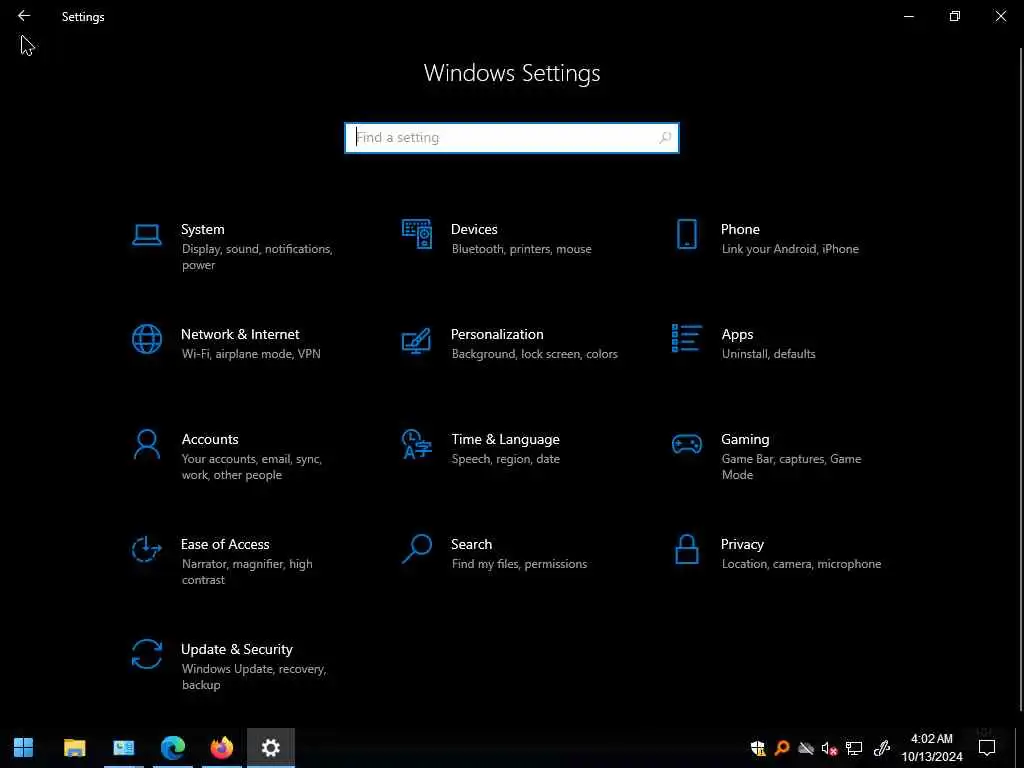Click the Settings gear taskbar button
1024x768 pixels.
[x=270, y=748]
